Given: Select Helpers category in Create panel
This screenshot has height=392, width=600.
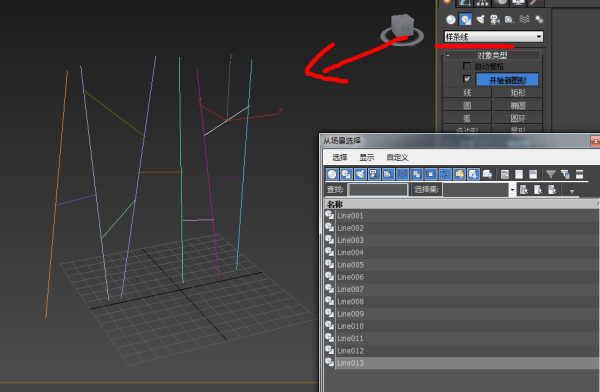Looking at the screenshot, I should [509, 19].
